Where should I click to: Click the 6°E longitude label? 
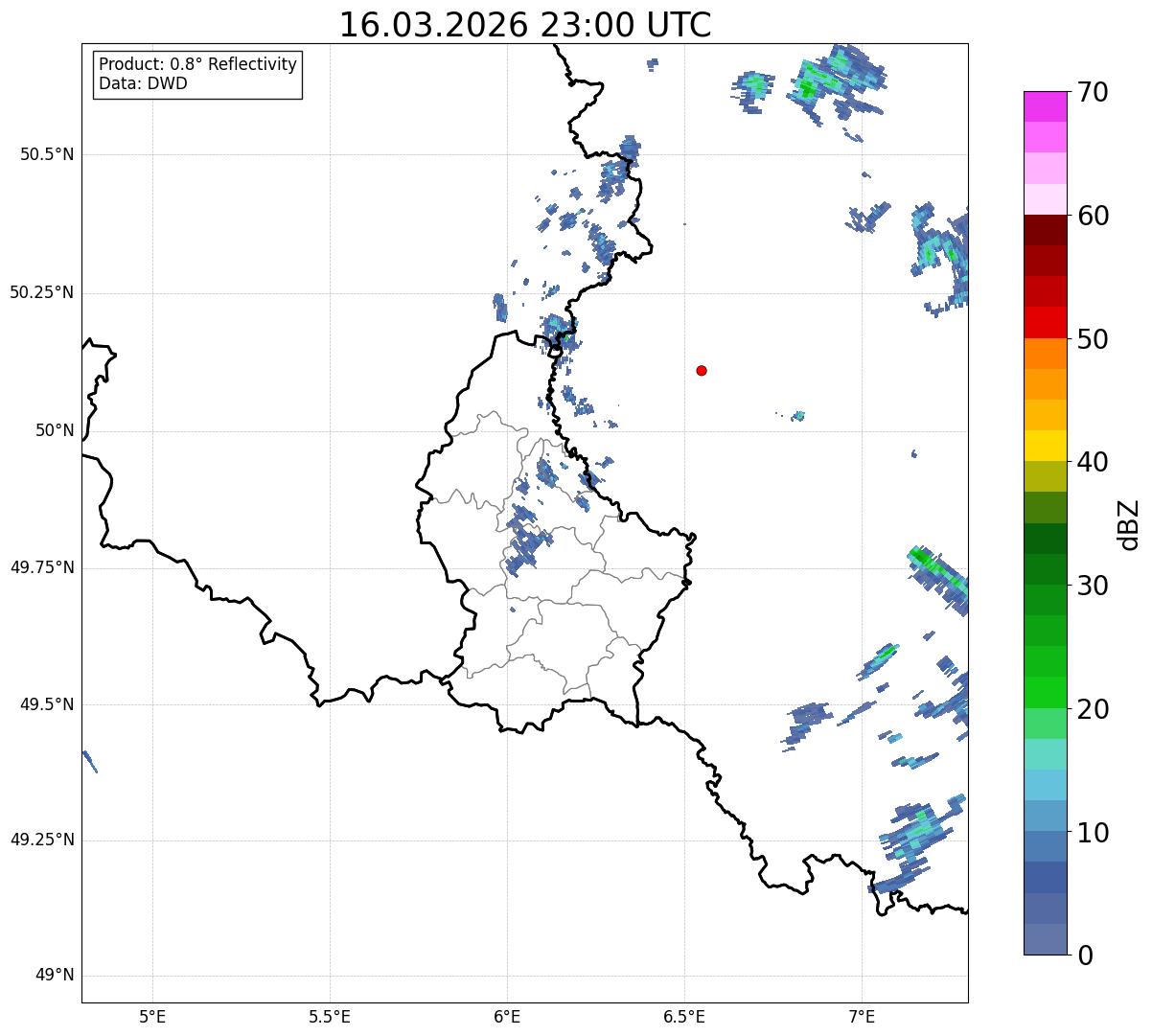507,1018
